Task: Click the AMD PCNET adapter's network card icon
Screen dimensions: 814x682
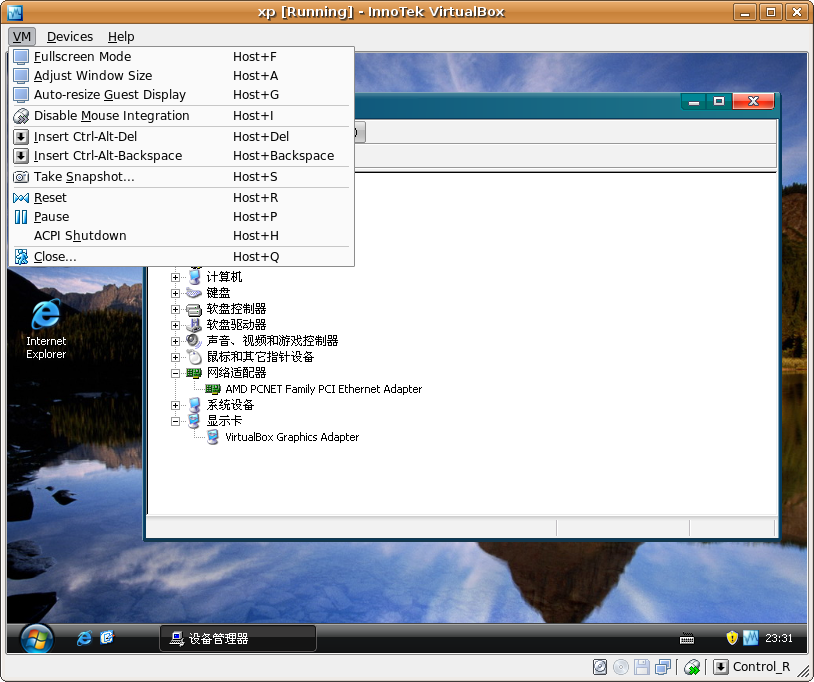Action: click(213, 389)
